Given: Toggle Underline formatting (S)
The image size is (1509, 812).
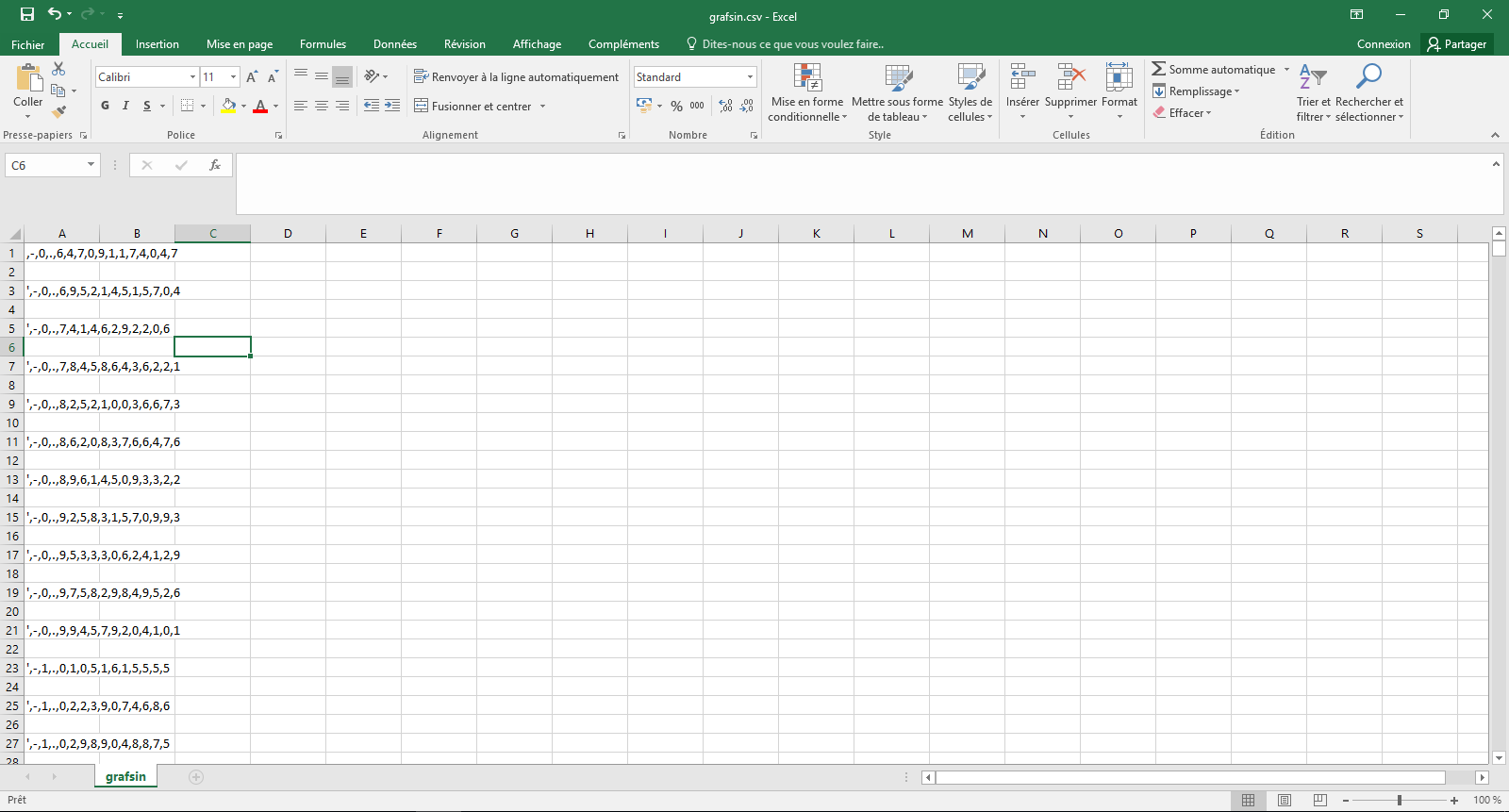Looking at the screenshot, I should pyautogui.click(x=147, y=106).
